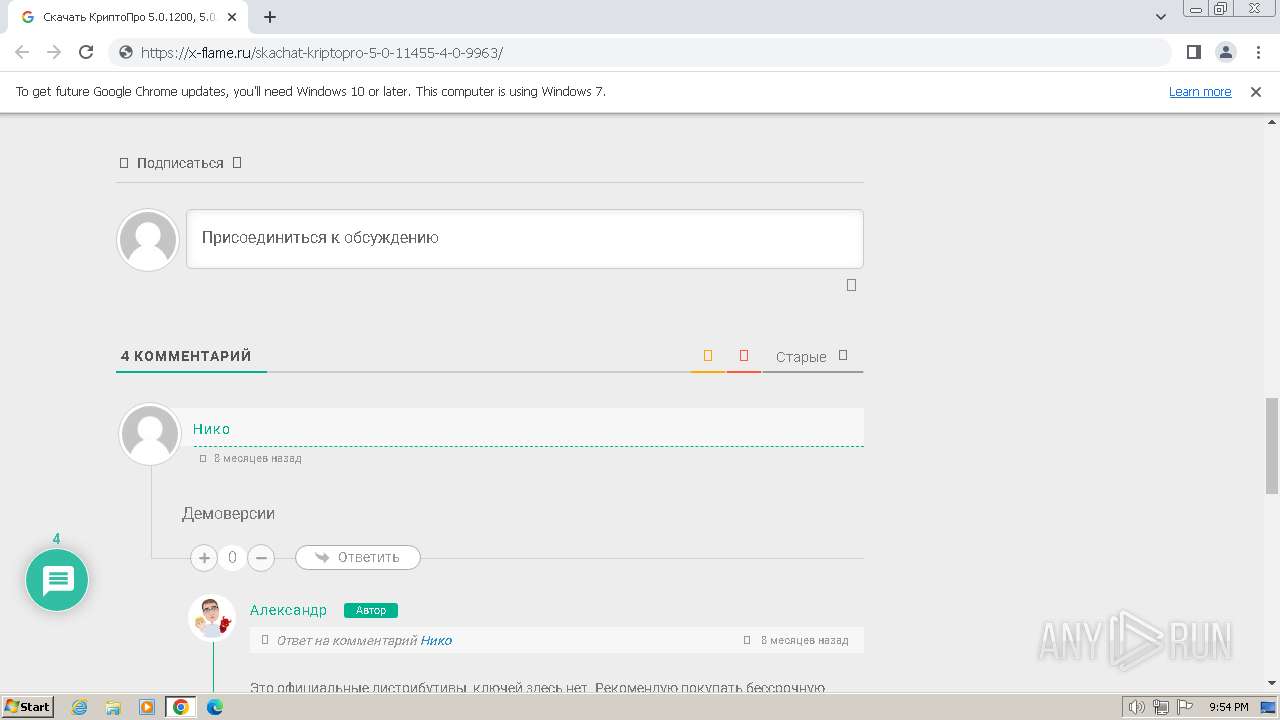
Task: Open Windows Explorer folder from taskbar
Action: point(113,707)
